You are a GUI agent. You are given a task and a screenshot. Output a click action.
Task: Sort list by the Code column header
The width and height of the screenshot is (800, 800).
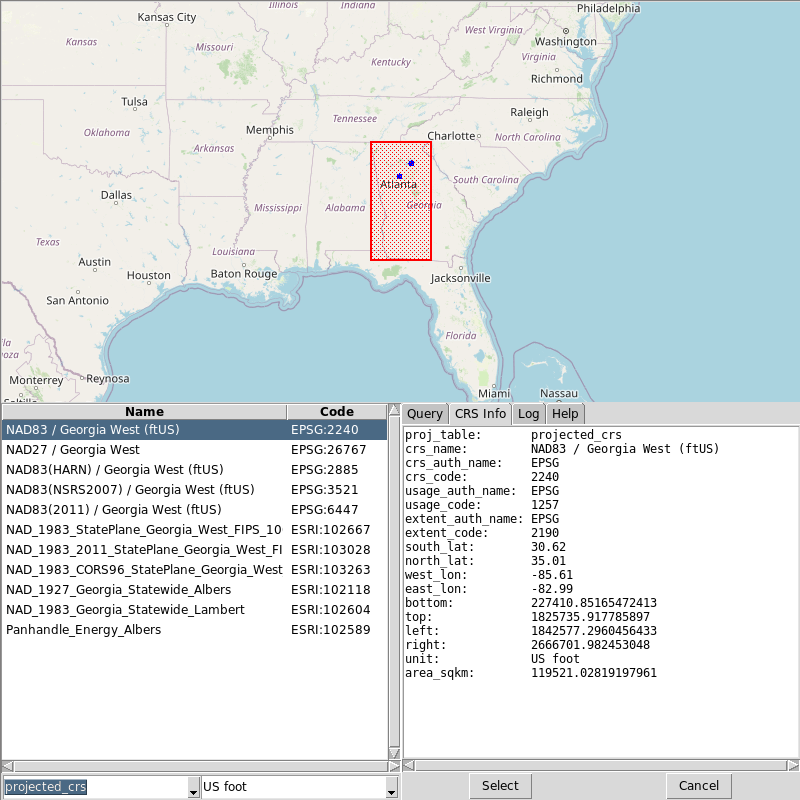(337, 412)
